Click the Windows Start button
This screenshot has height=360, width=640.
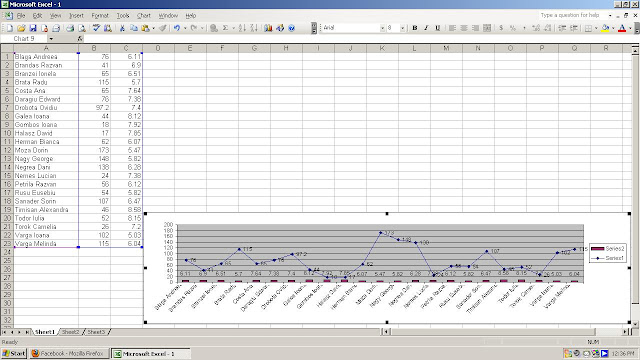click(x=14, y=353)
